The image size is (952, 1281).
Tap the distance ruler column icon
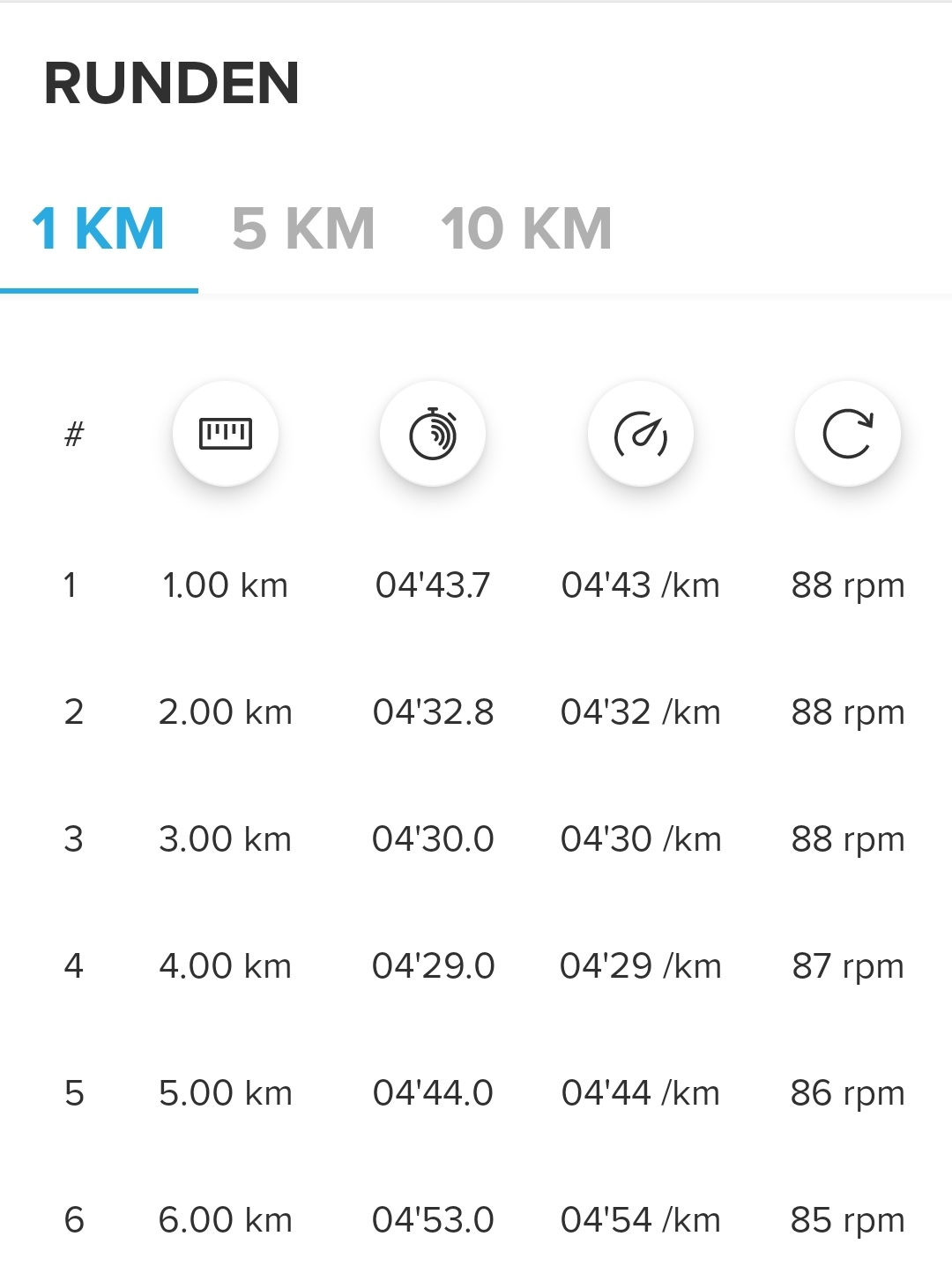coord(226,434)
